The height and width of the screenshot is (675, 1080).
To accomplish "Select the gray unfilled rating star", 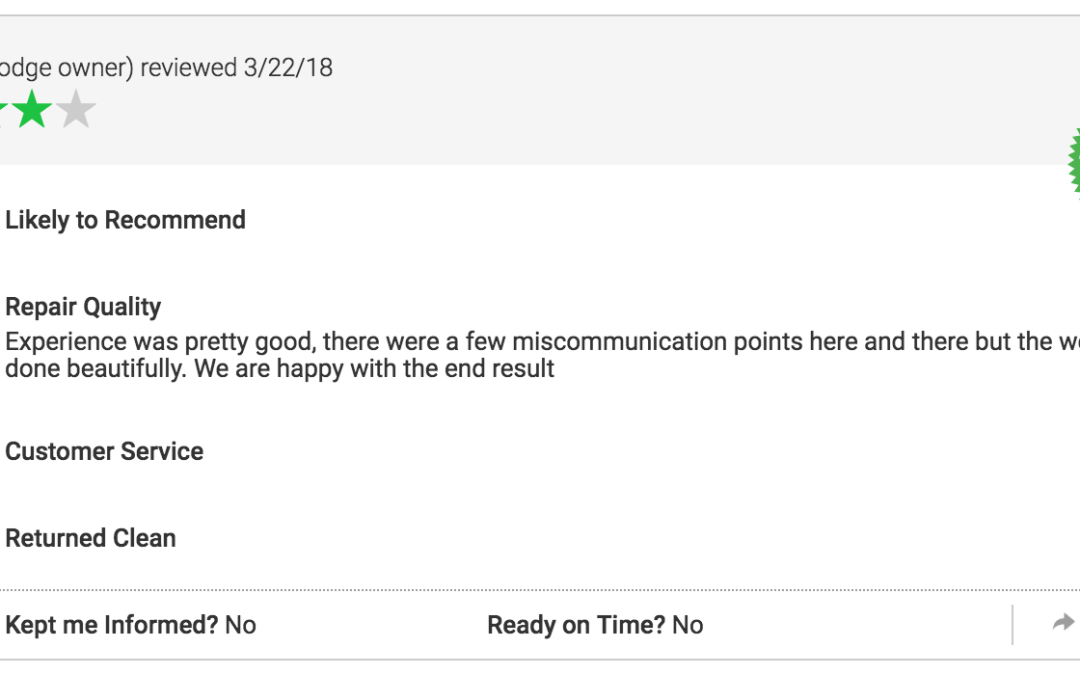I will coord(76,110).
